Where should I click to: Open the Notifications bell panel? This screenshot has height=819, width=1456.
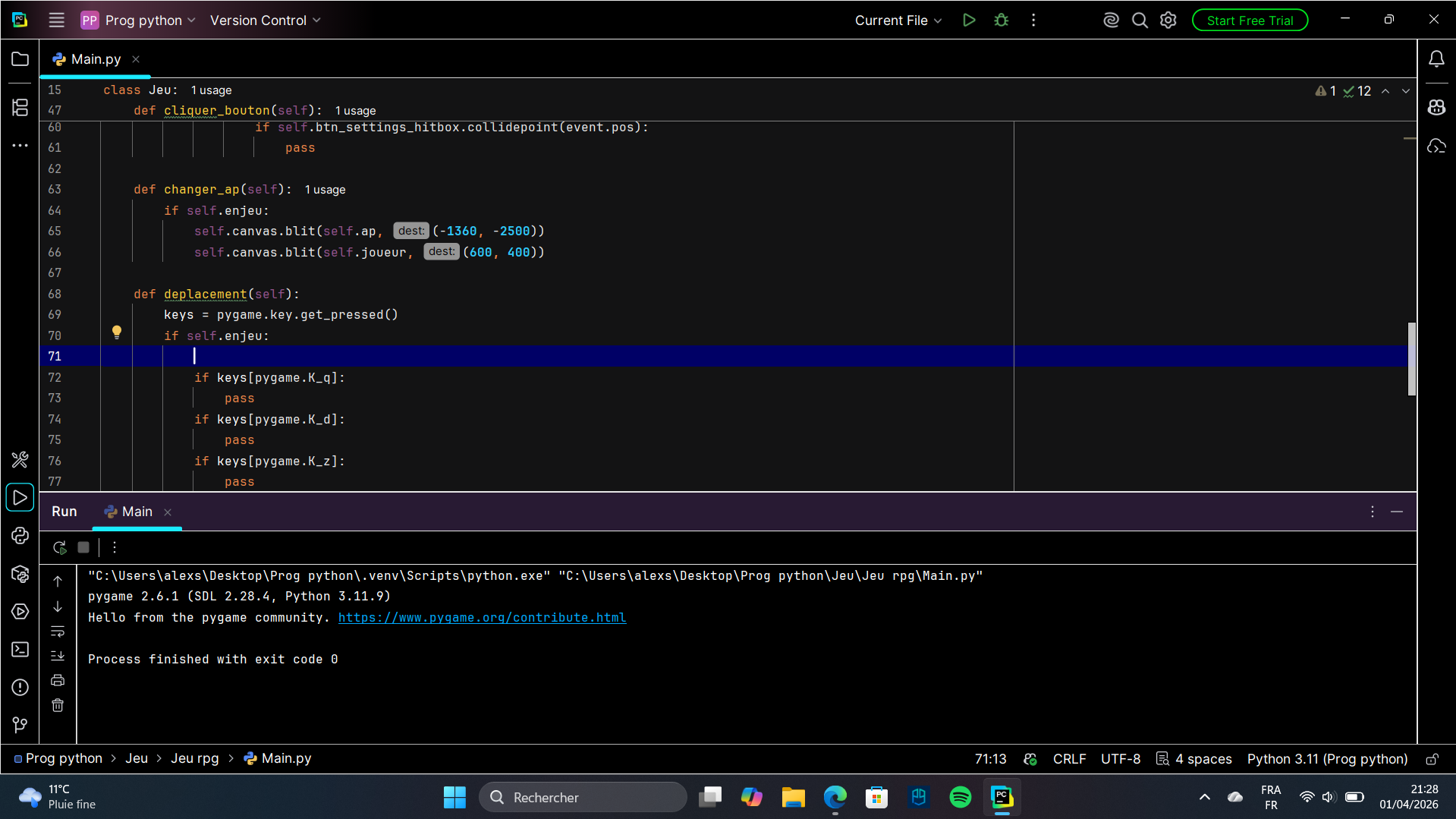(x=1436, y=59)
